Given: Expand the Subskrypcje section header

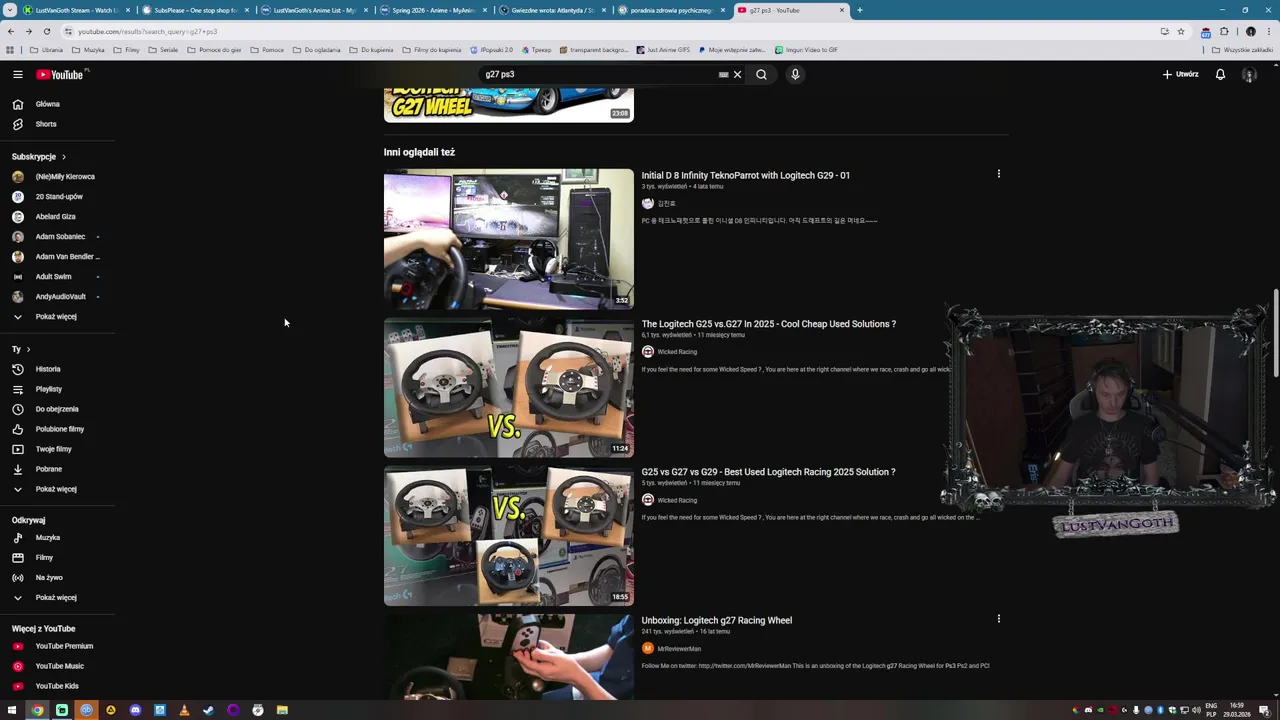Looking at the screenshot, I should 39,157.
